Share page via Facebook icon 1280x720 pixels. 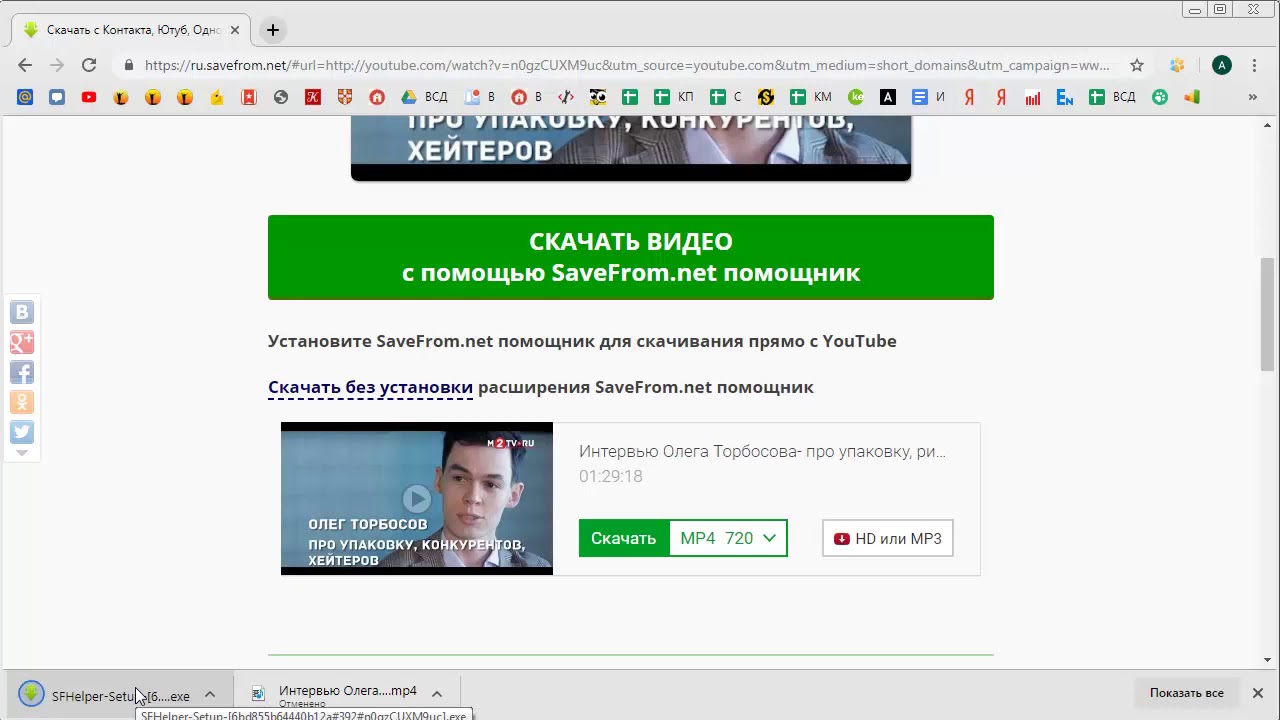[x=22, y=372]
